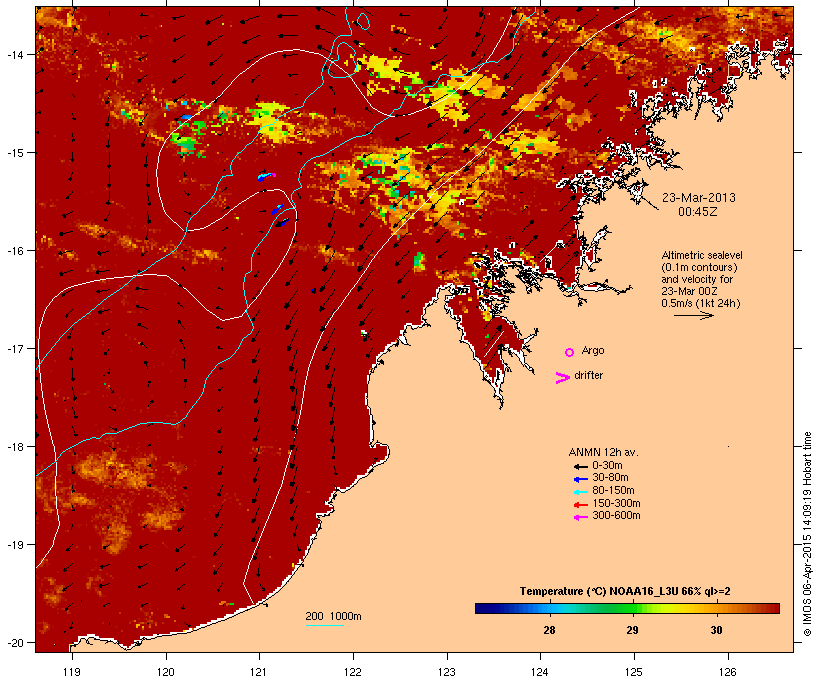
Task: Click the magenta drifter arrowhead legend symbol
Action: coord(563,378)
